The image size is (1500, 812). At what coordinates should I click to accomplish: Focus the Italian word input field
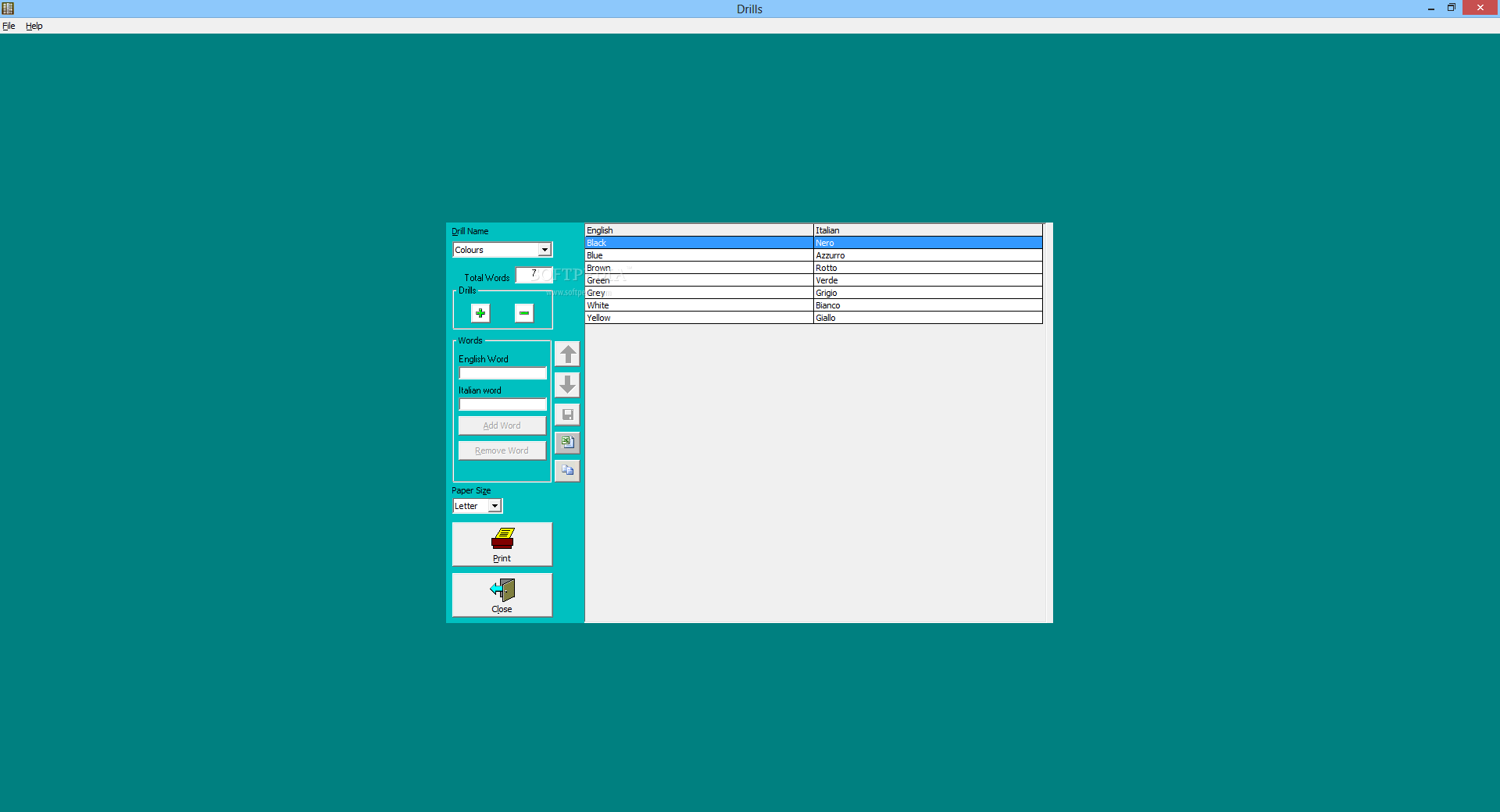502,404
